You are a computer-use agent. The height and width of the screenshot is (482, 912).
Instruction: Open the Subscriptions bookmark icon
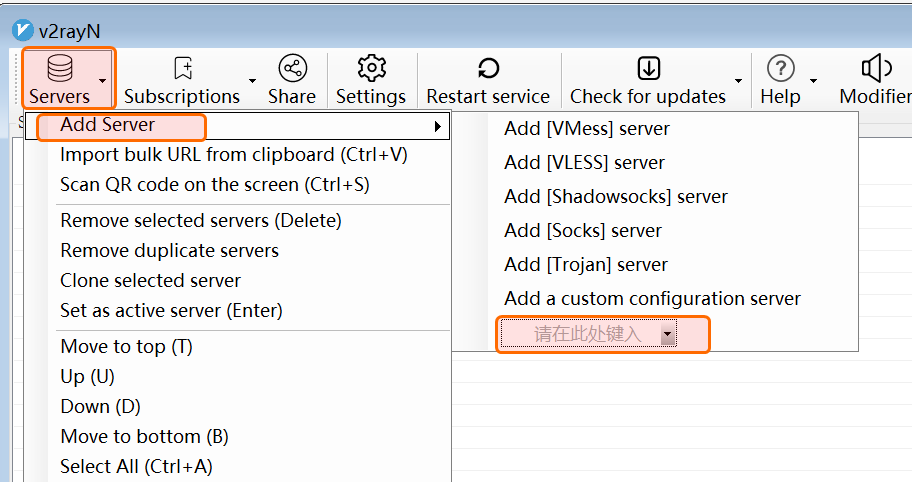point(182,68)
